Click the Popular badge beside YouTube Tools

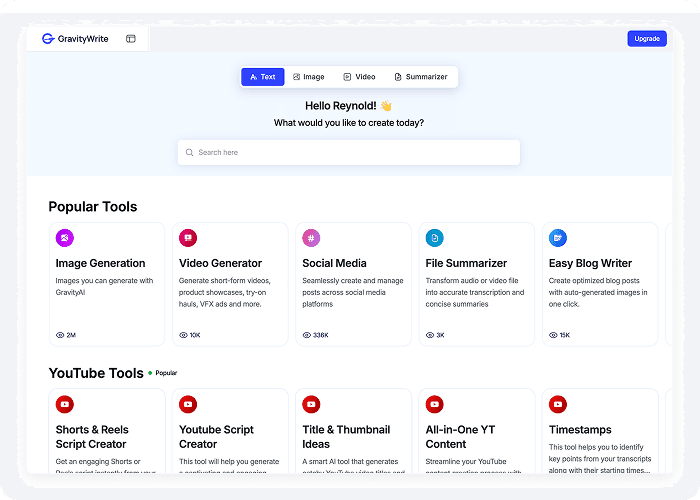click(x=163, y=373)
